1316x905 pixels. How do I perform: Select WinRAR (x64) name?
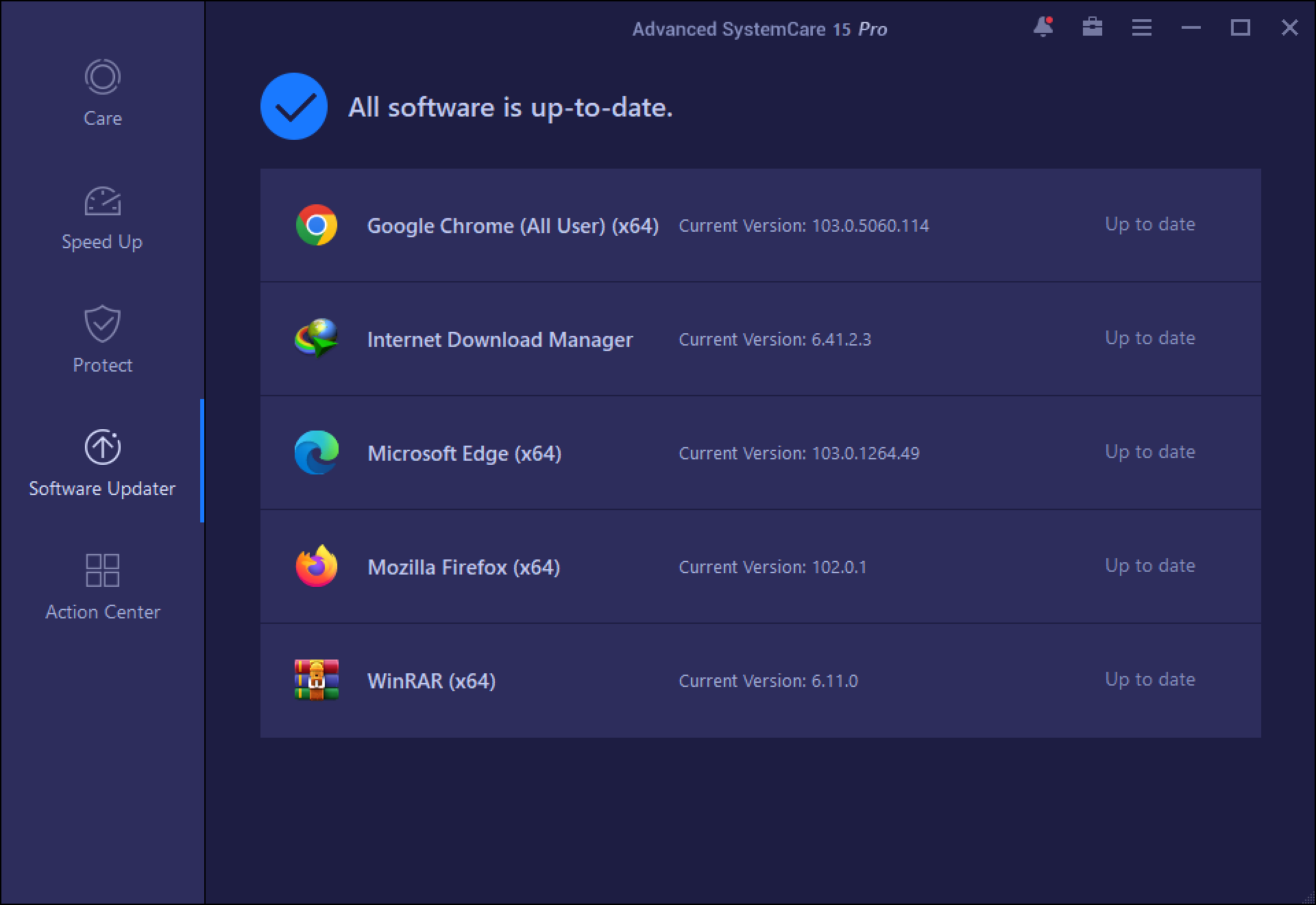[x=432, y=681]
